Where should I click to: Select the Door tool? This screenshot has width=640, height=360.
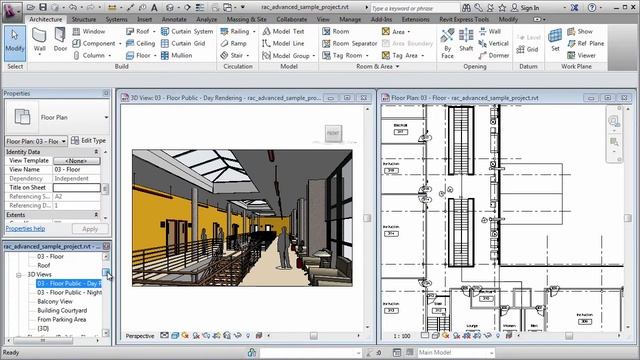pyautogui.click(x=60, y=40)
